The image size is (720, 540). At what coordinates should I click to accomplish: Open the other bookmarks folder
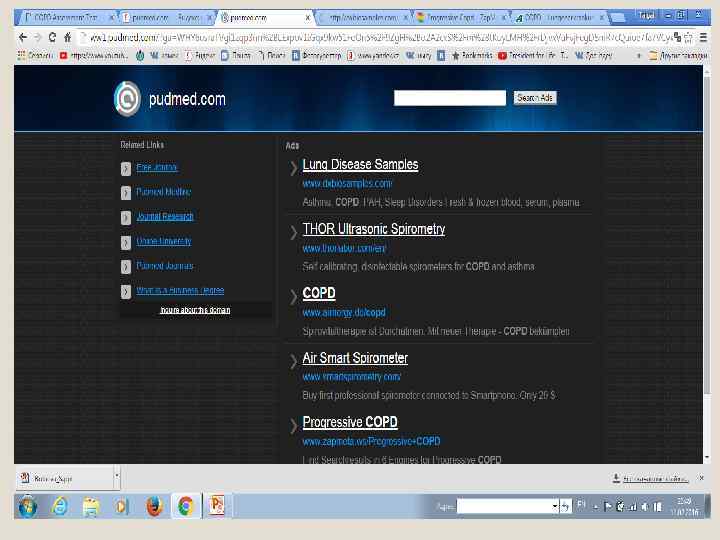point(678,56)
